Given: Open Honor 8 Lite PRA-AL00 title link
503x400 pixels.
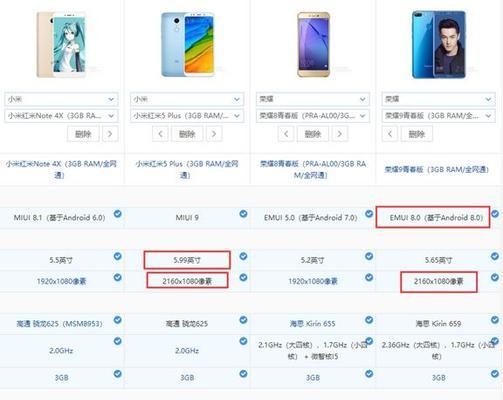Looking at the screenshot, I should point(313,169).
